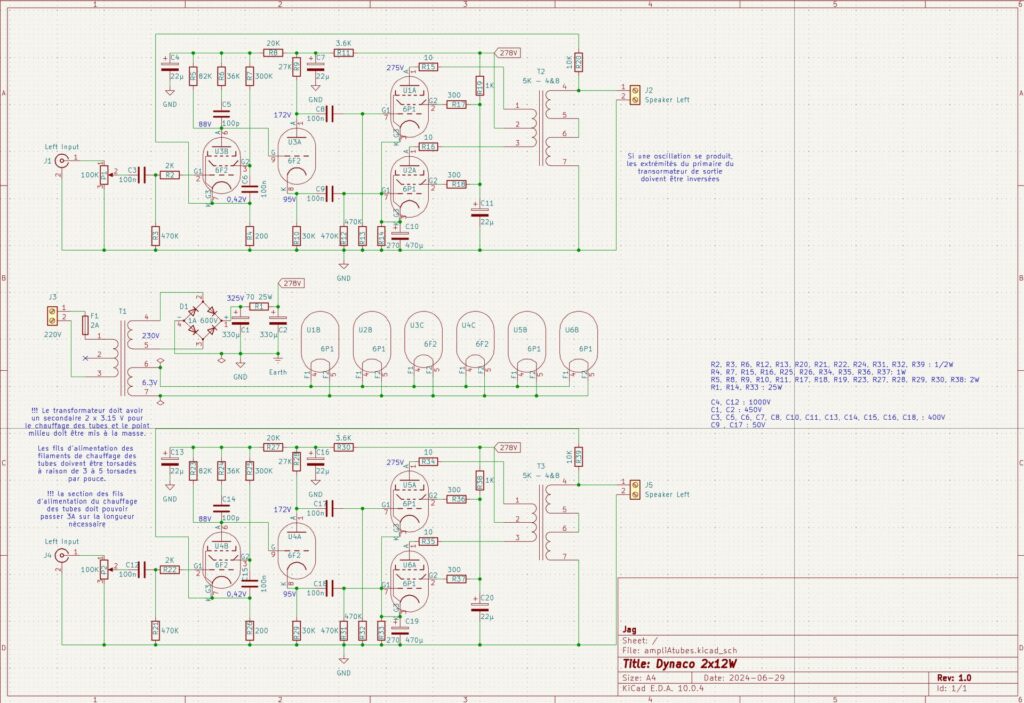Click resistor R1 labeled 70 25W
Image resolution: width=1024 pixels, height=703 pixels.
coord(259,306)
